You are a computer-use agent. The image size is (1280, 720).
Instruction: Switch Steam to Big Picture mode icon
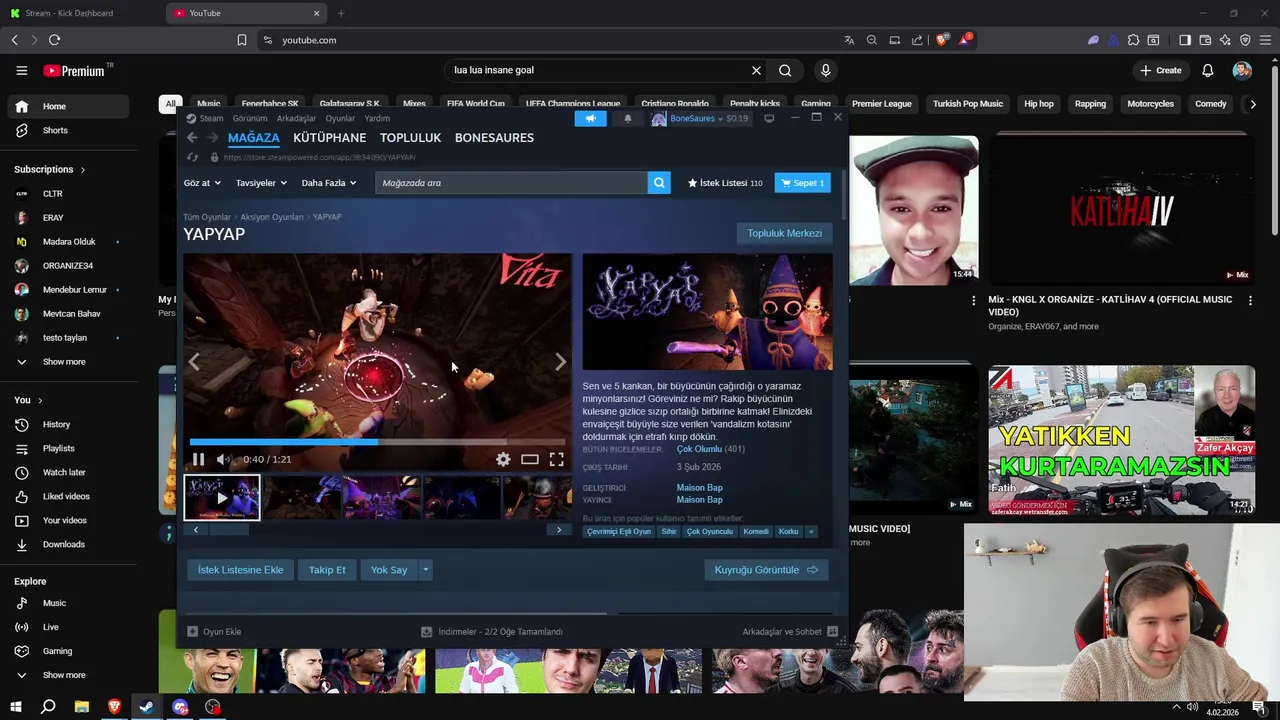[x=769, y=118]
